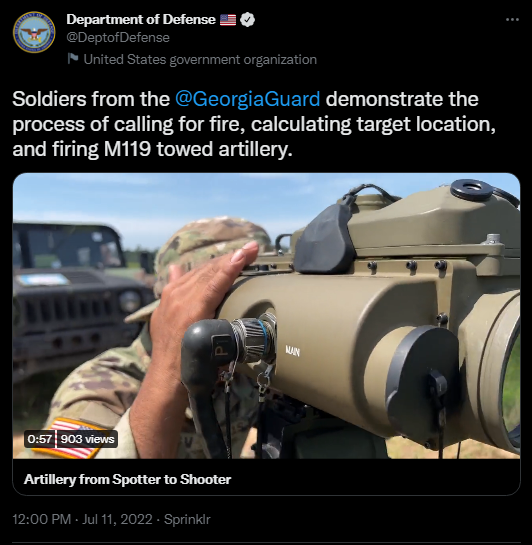Open the @DeptofDefense handle

pyautogui.click(x=118, y=38)
